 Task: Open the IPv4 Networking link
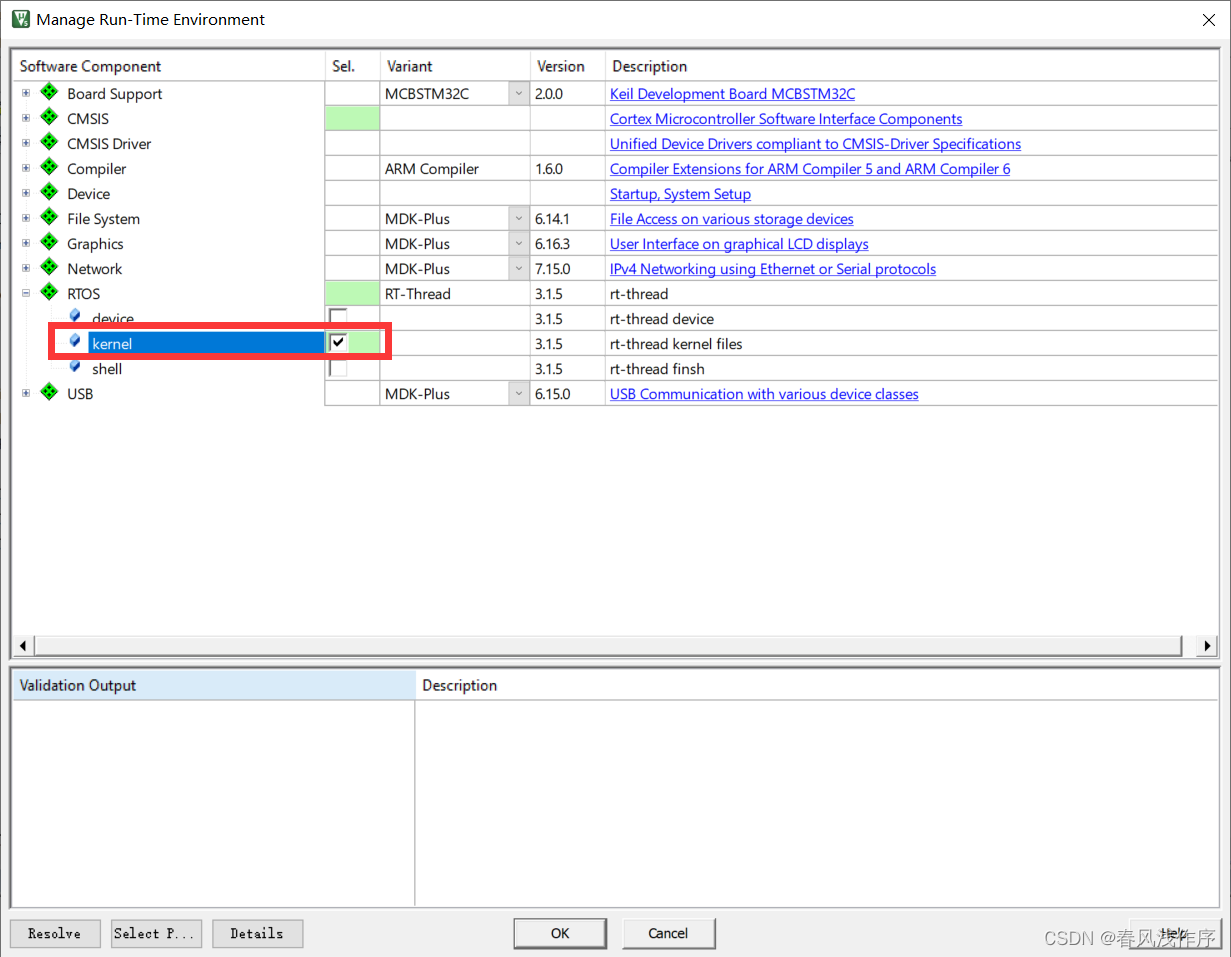tap(773, 269)
